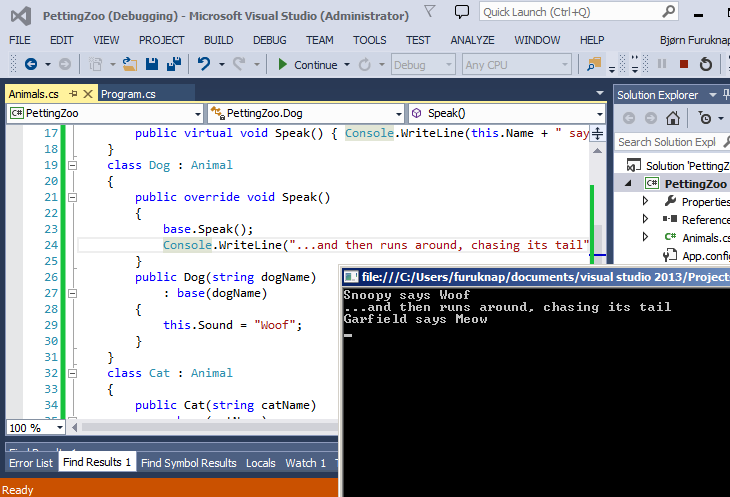This screenshot has height=497, width=730.
Task: Collapse the Dog class outline region
Action: coord(73,165)
